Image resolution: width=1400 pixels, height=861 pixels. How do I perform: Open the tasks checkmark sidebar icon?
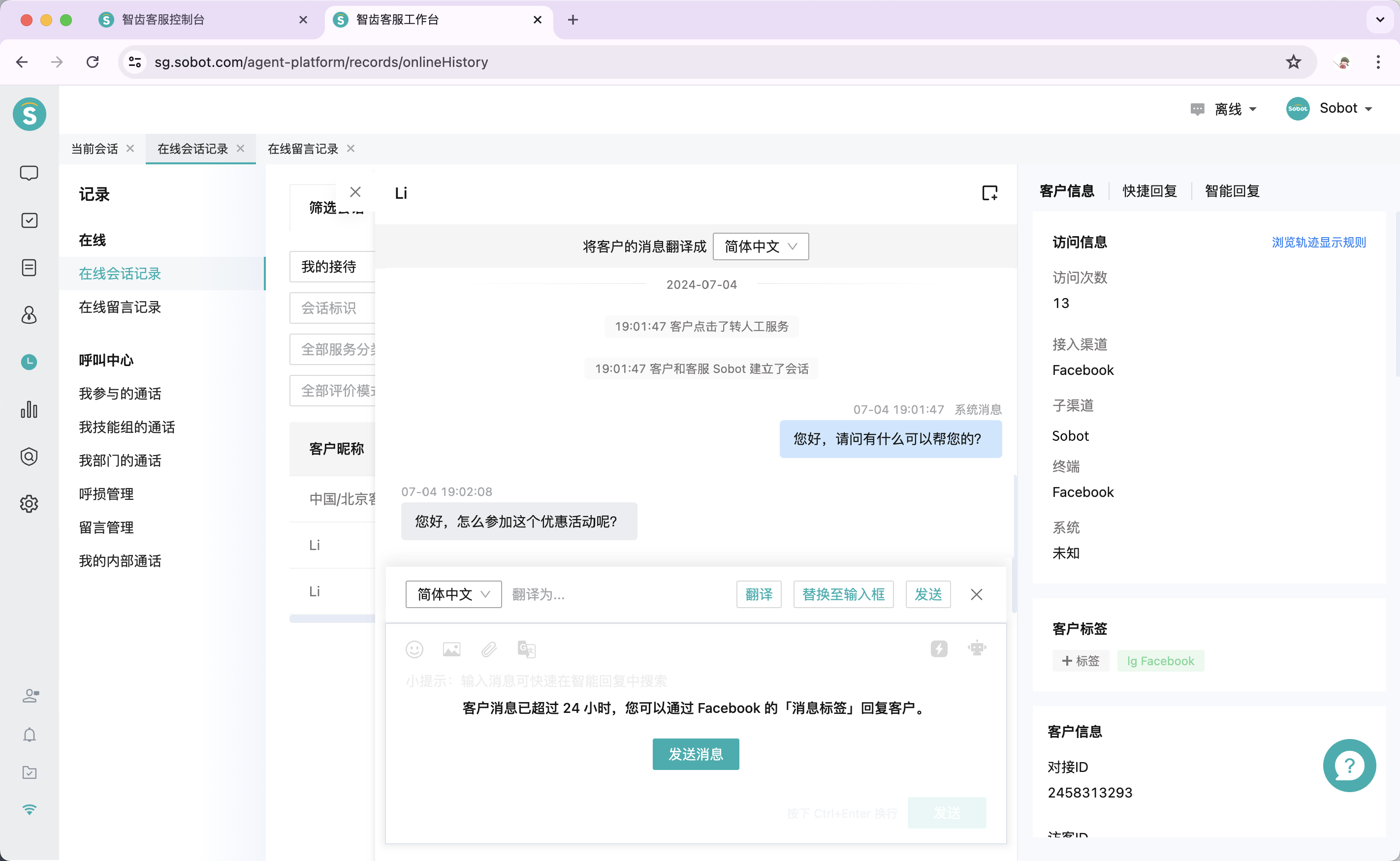(x=29, y=220)
